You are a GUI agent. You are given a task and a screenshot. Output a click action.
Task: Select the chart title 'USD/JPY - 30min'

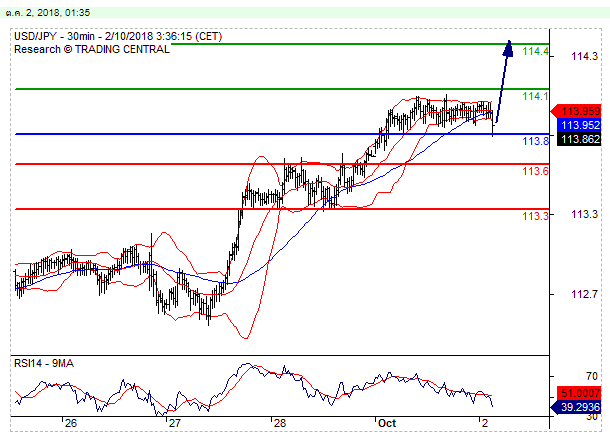click(54, 37)
